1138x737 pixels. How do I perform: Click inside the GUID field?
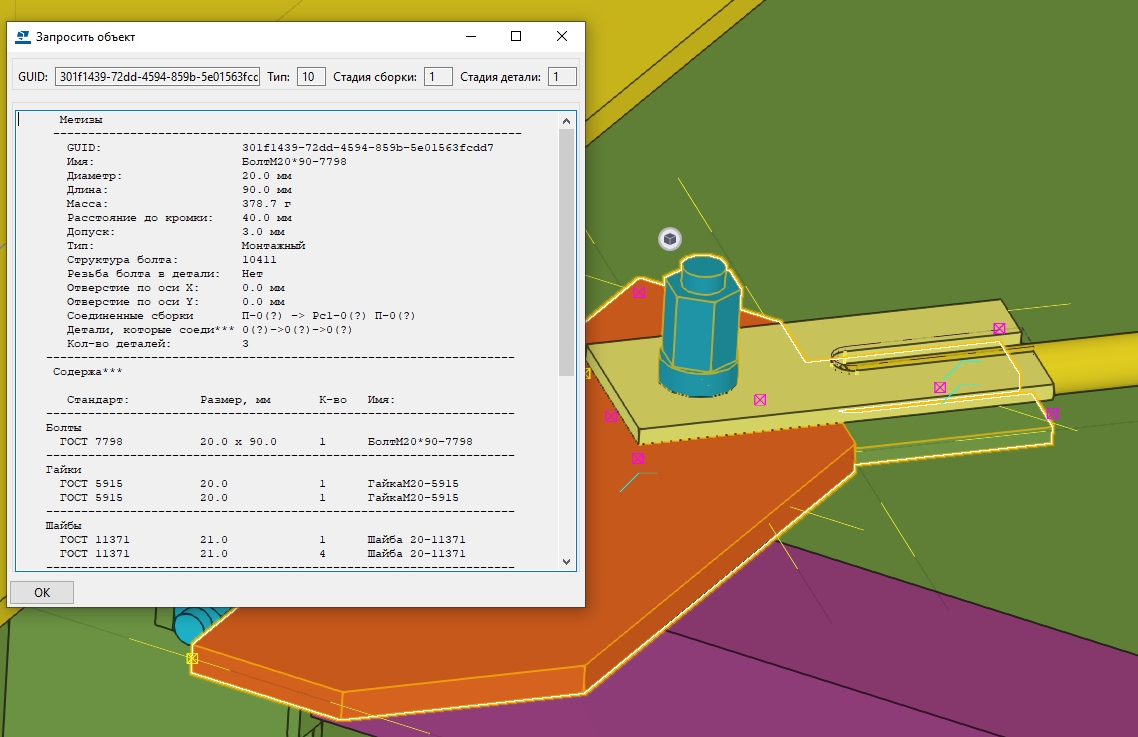coord(158,77)
